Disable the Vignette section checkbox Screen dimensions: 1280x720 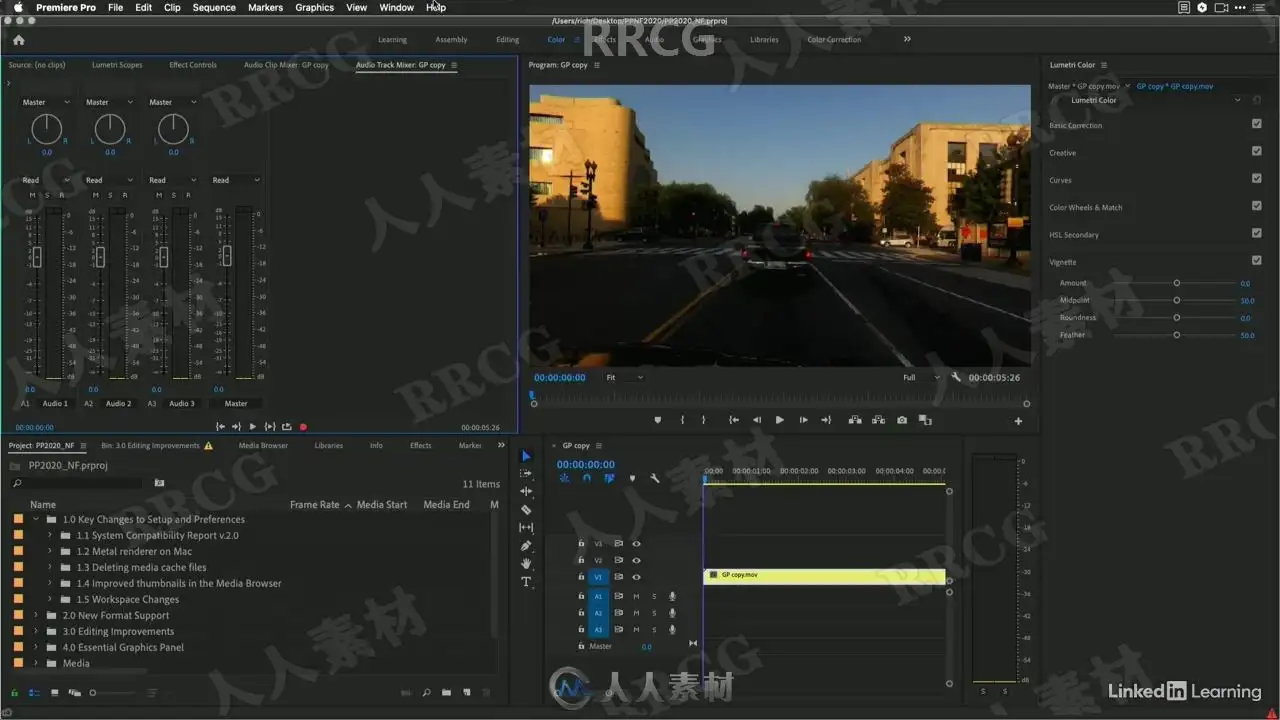pyautogui.click(x=1256, y=260)
